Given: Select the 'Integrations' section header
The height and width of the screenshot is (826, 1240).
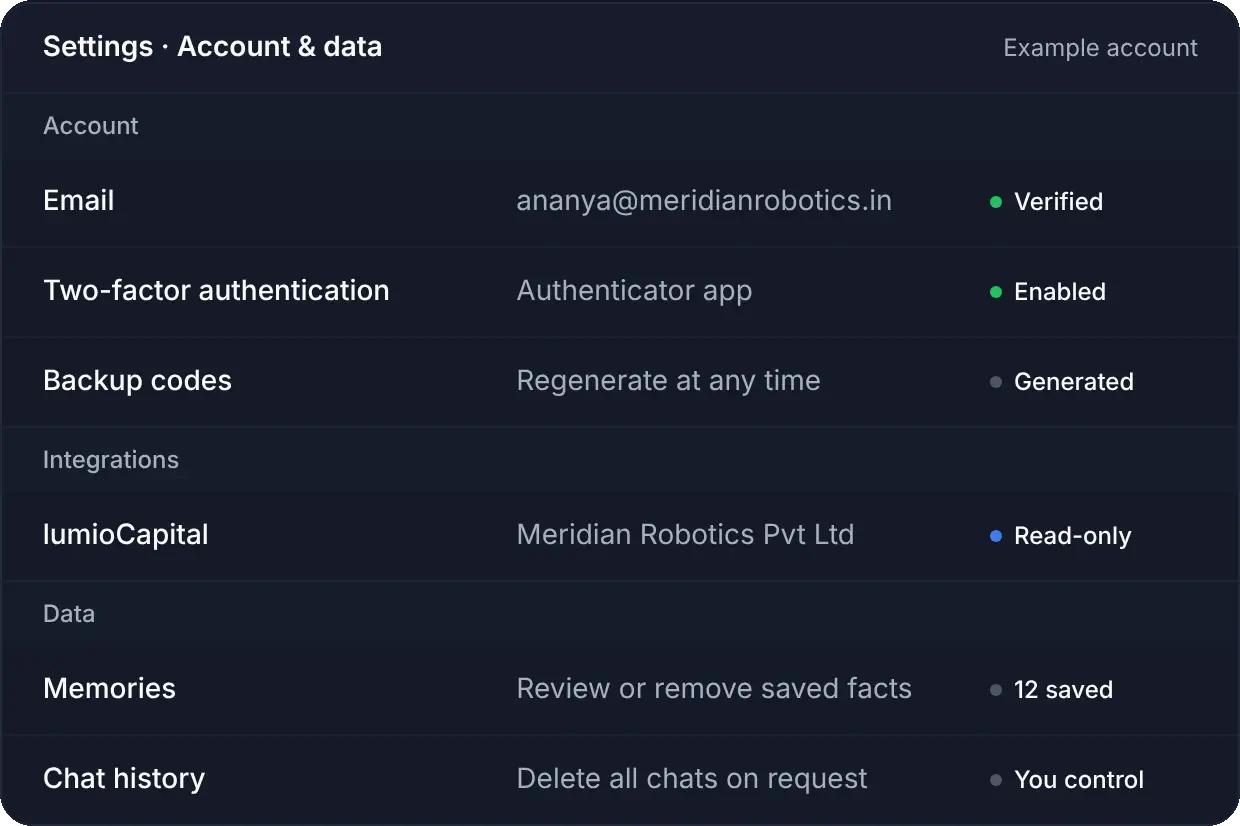Looking at the screenshot, I should [111, 460].
